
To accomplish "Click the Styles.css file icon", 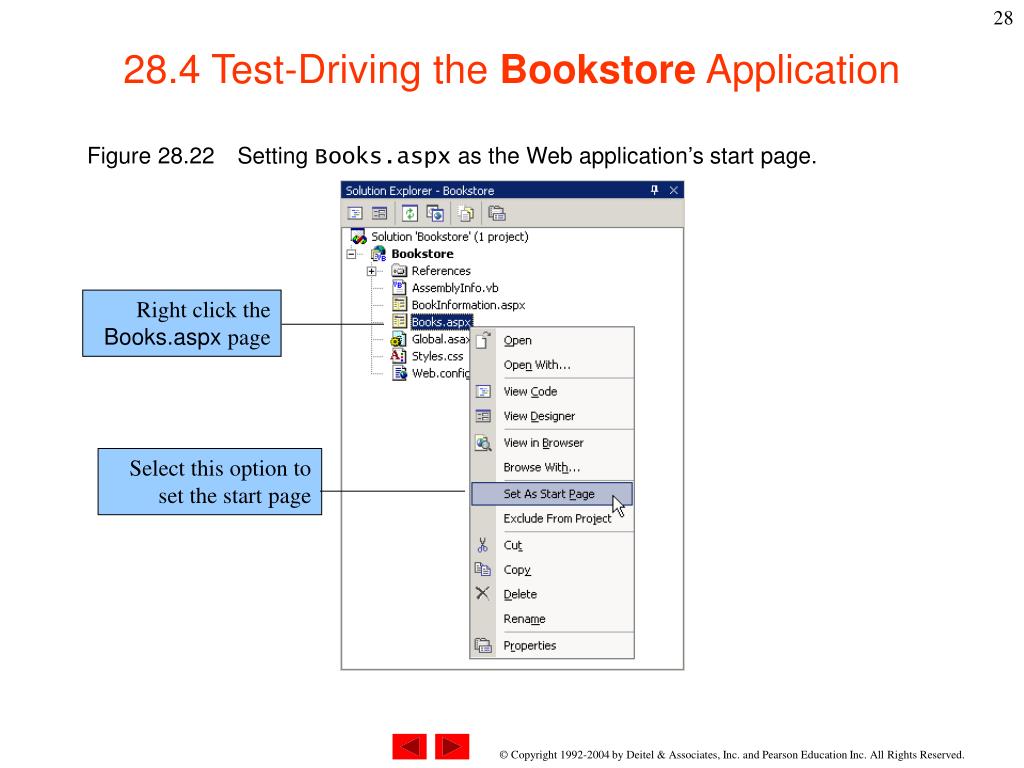I will [x=398, y=356].
